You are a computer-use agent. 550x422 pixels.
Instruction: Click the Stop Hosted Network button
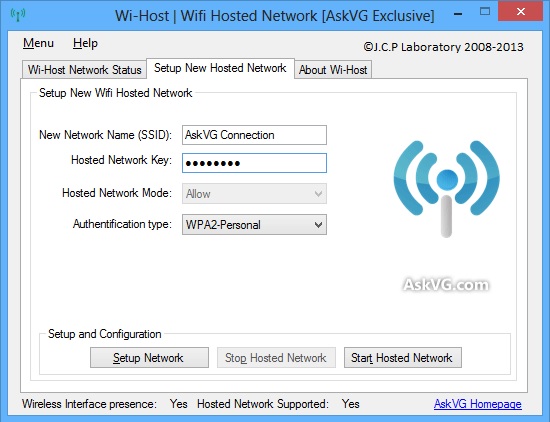[x=276, y=358]
